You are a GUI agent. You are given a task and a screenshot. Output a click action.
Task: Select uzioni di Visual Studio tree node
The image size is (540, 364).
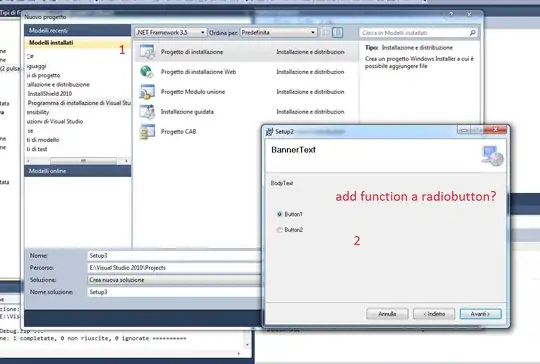[x=55, y=121]
